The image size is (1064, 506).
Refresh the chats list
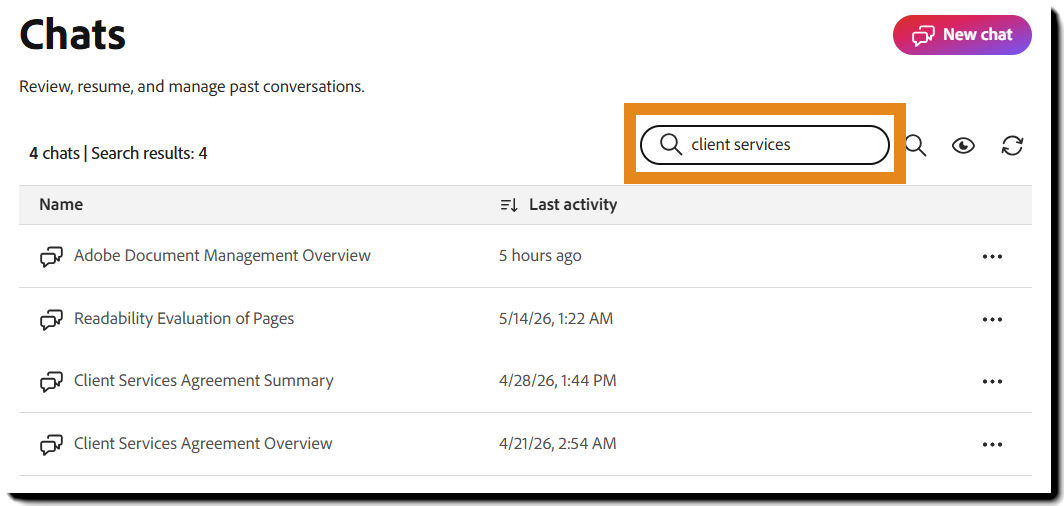tap(1012, 145)
